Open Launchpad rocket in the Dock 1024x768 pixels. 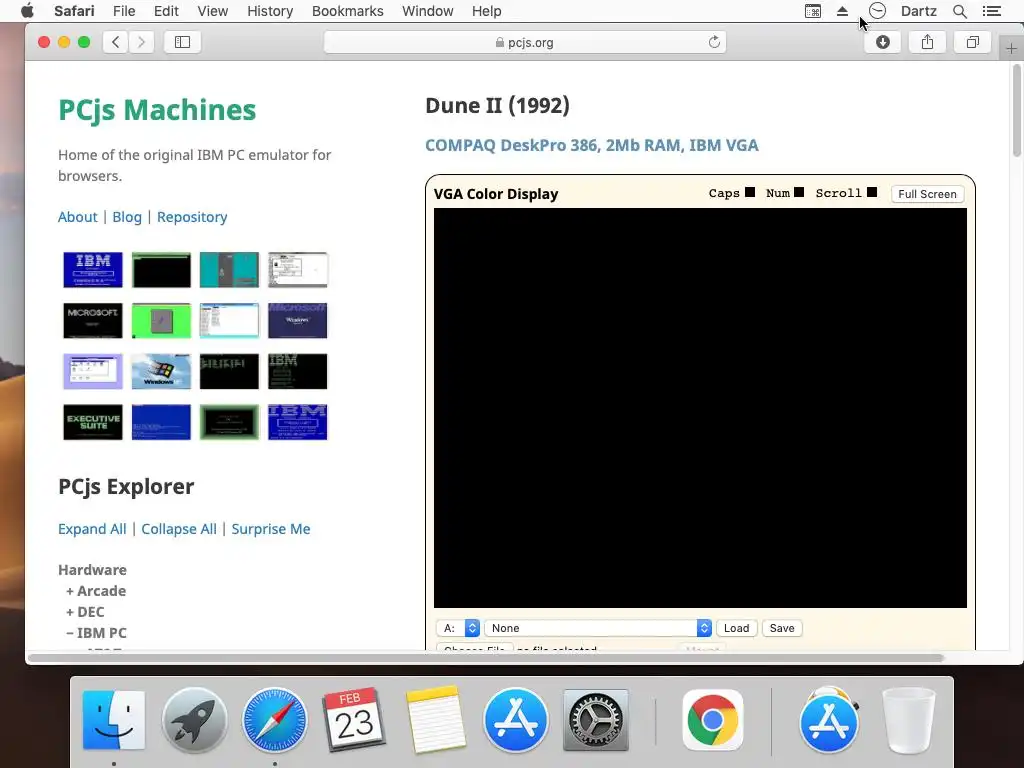[x=194, y=720]
